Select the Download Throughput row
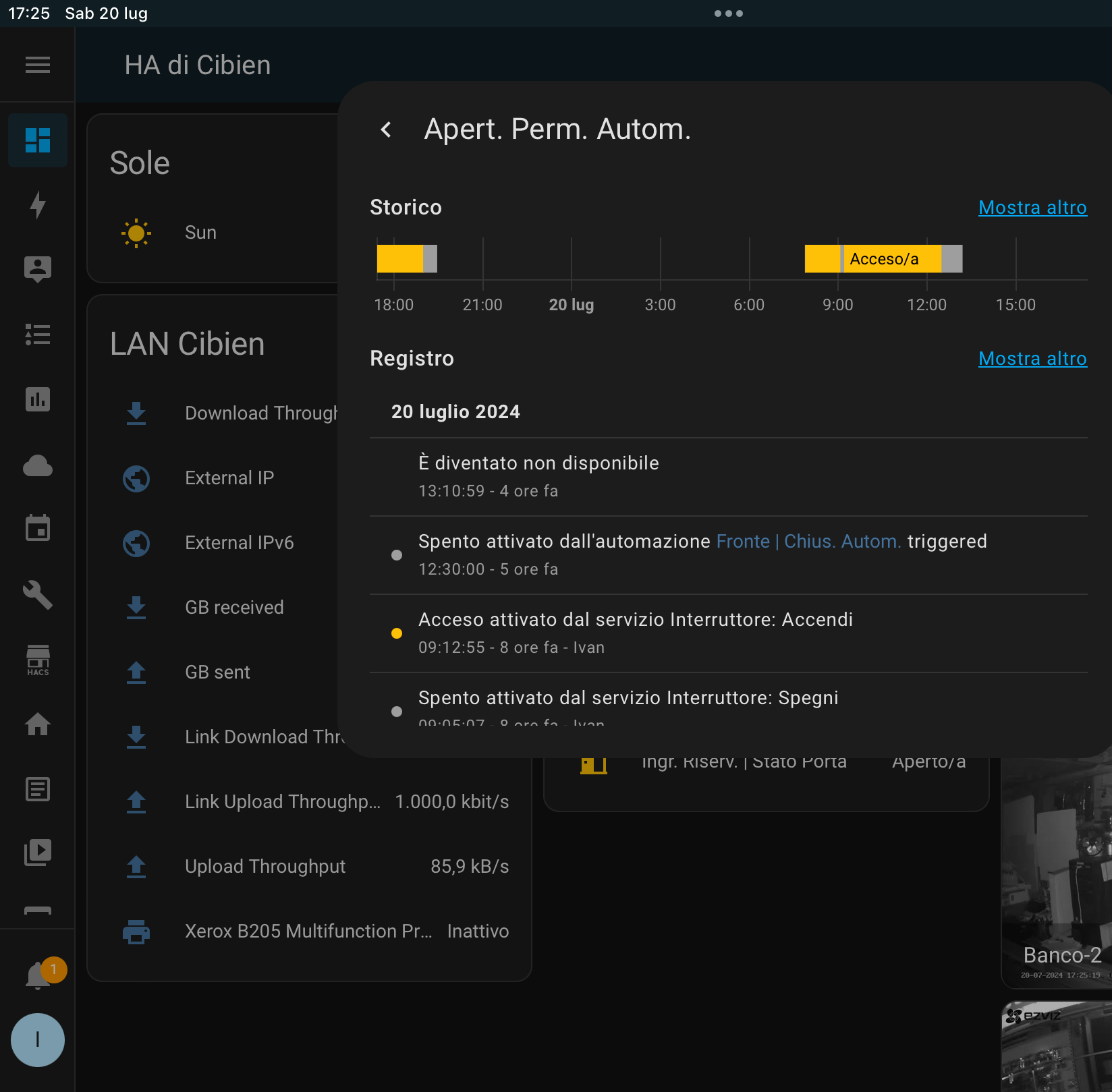Image resolution: width=1112 pixels, height=1092 pixels. [x=224, y=413]
